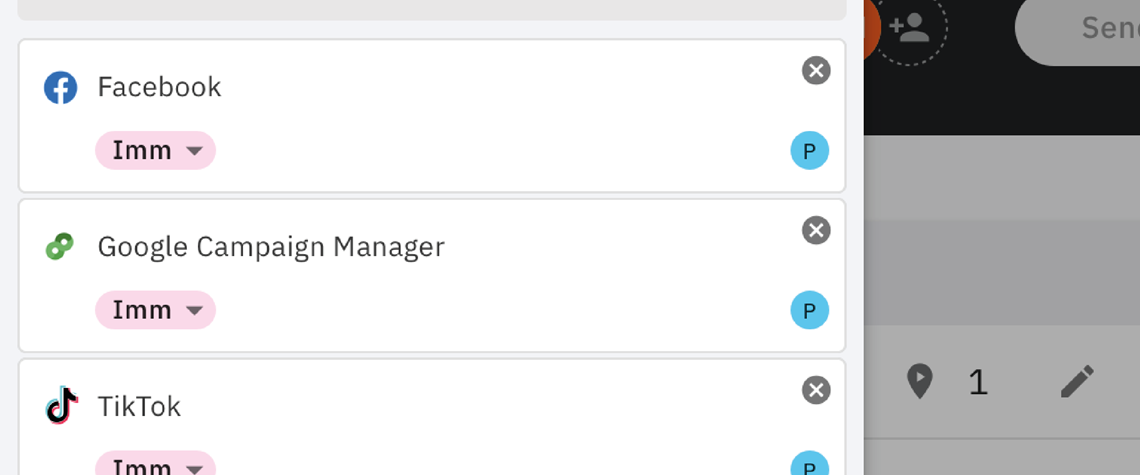Click the Google Campaign Manager logo icon
The height and width of the screenshot is (475, 1140).
pyautogui.click(x=60, y=247)
